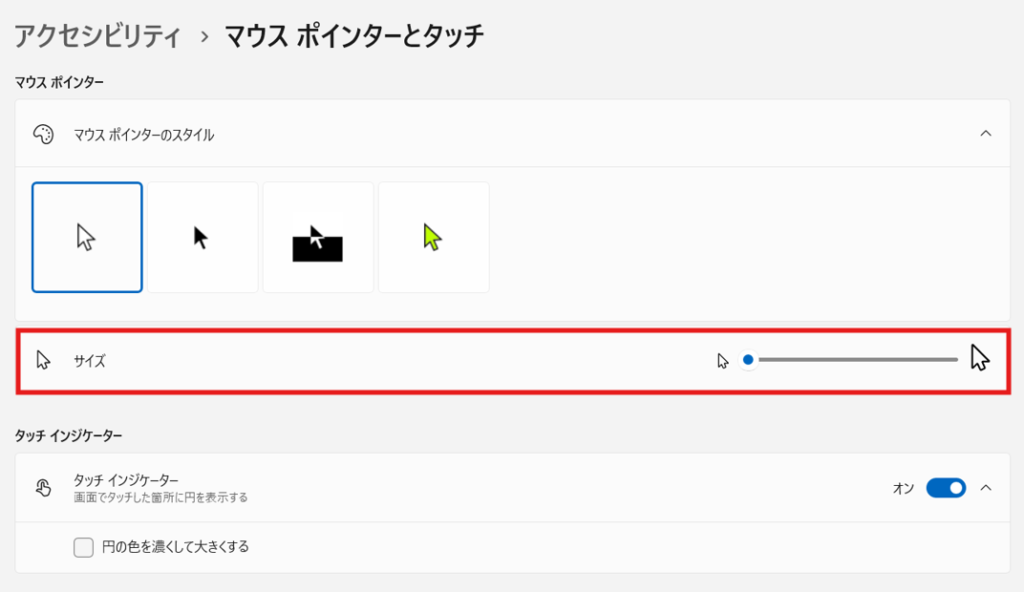The width and height of the screenshot is (1024, 592).
Task: Click the pointer icon beside サイズ label
Action: (43, 360)
